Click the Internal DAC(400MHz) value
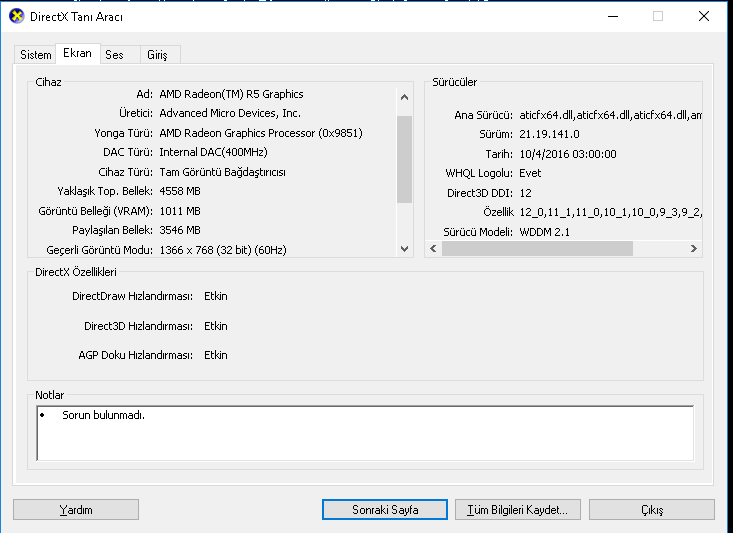Image resolution: width=733 pixels, height=533 pixels. pos(214,152)
